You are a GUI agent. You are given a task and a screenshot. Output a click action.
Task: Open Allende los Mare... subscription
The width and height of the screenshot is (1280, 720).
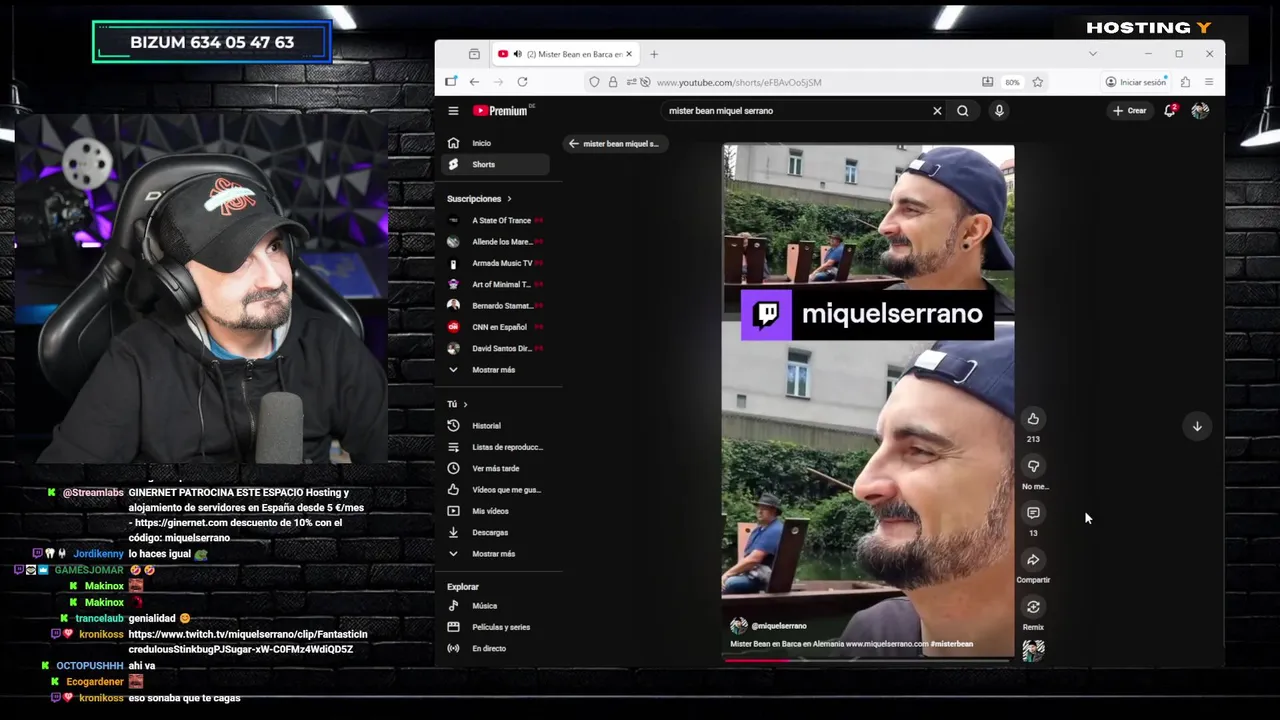[x=495, y=242]
